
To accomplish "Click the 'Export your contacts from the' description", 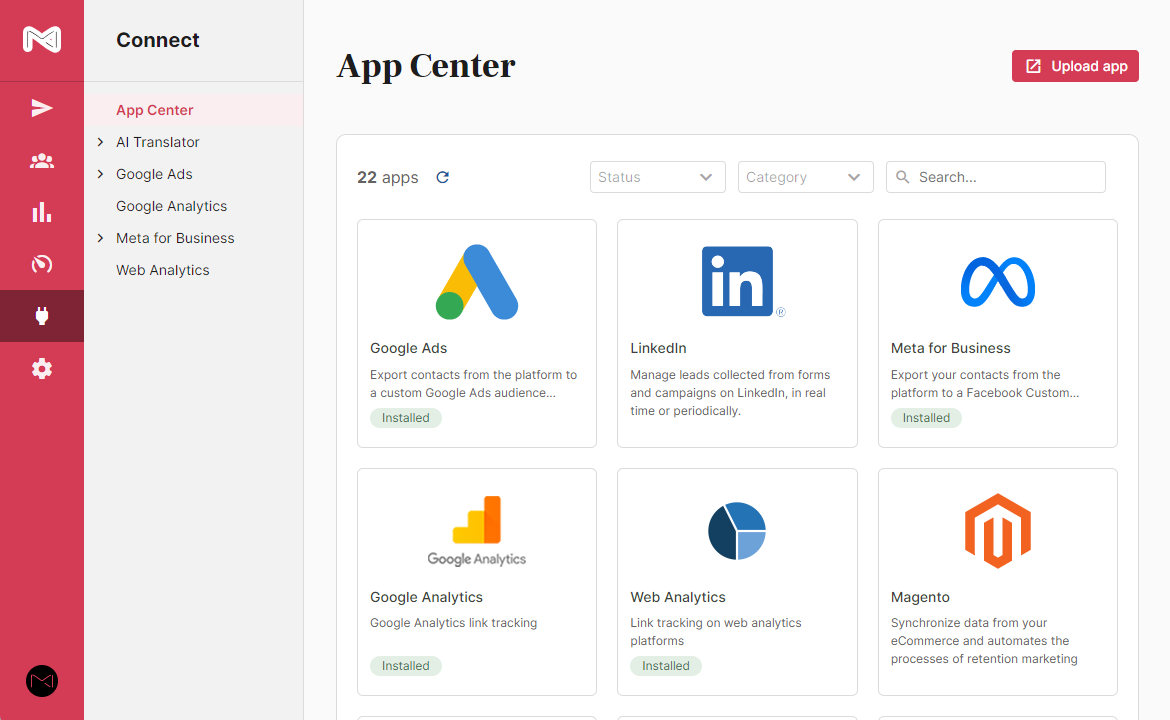I will pyautogui.click(x=984, y=384).
